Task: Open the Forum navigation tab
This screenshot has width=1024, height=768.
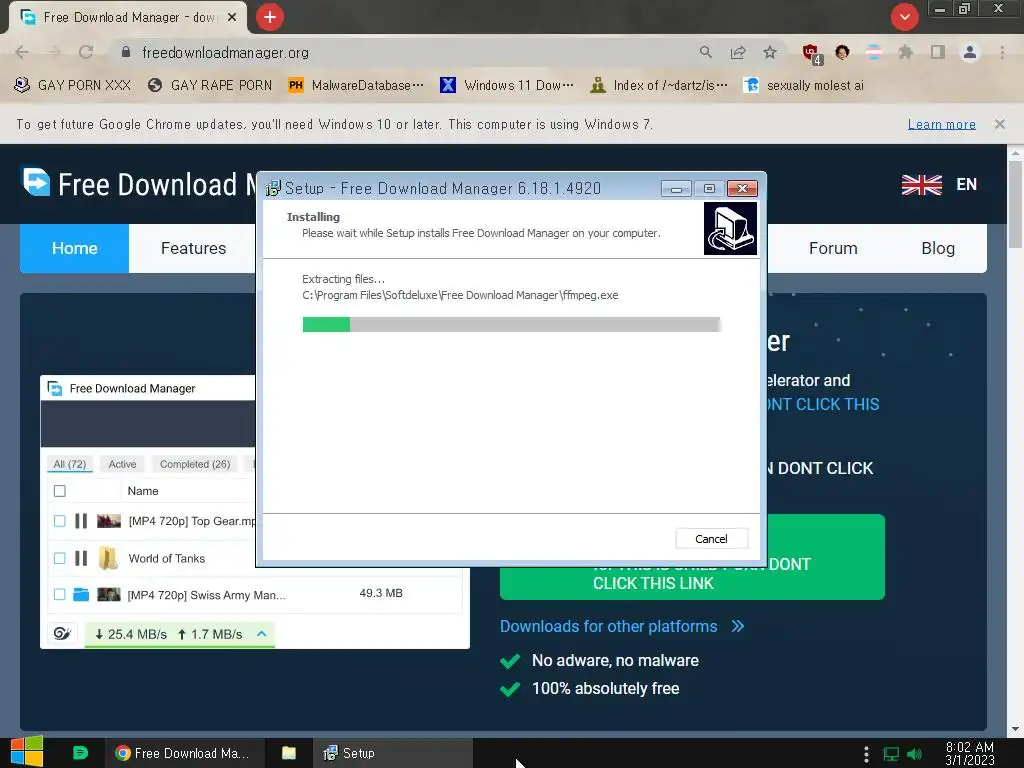Action: pyautogui.click(x=833, y=248)
